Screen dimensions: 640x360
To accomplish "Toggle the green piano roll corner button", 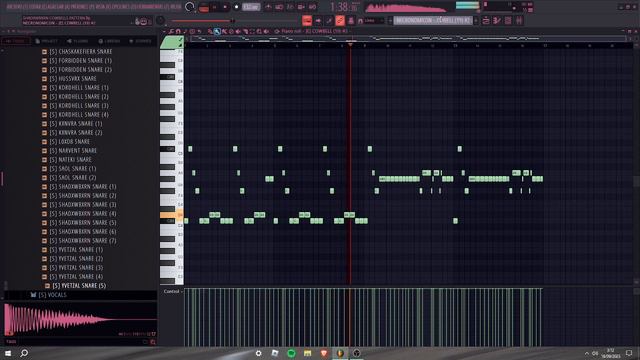I will pyautogui.click(x=171, y=42).
